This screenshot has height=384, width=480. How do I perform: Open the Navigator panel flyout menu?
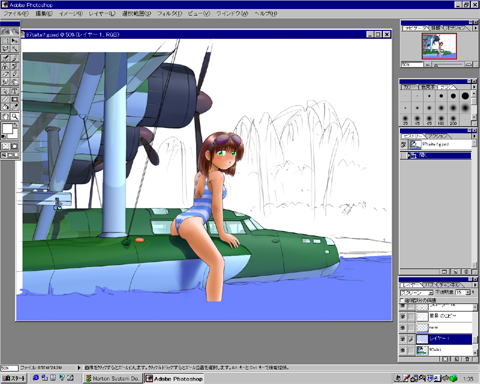coord(475,29)
